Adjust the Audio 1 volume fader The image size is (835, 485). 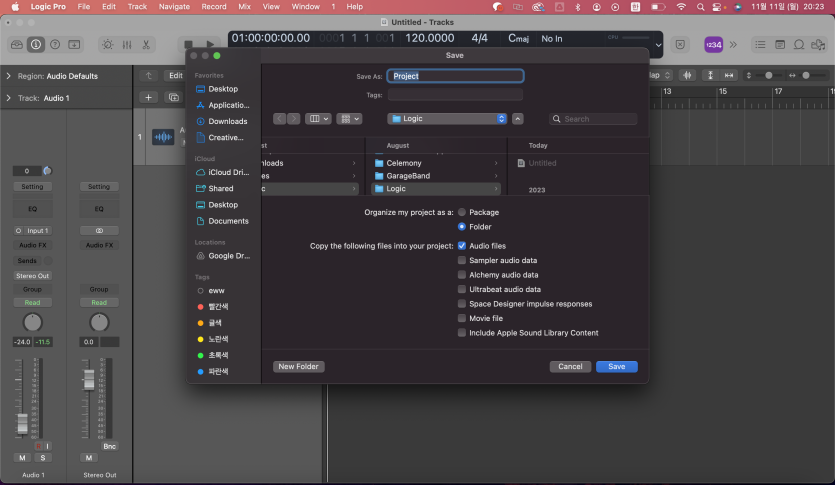[22, 422]
